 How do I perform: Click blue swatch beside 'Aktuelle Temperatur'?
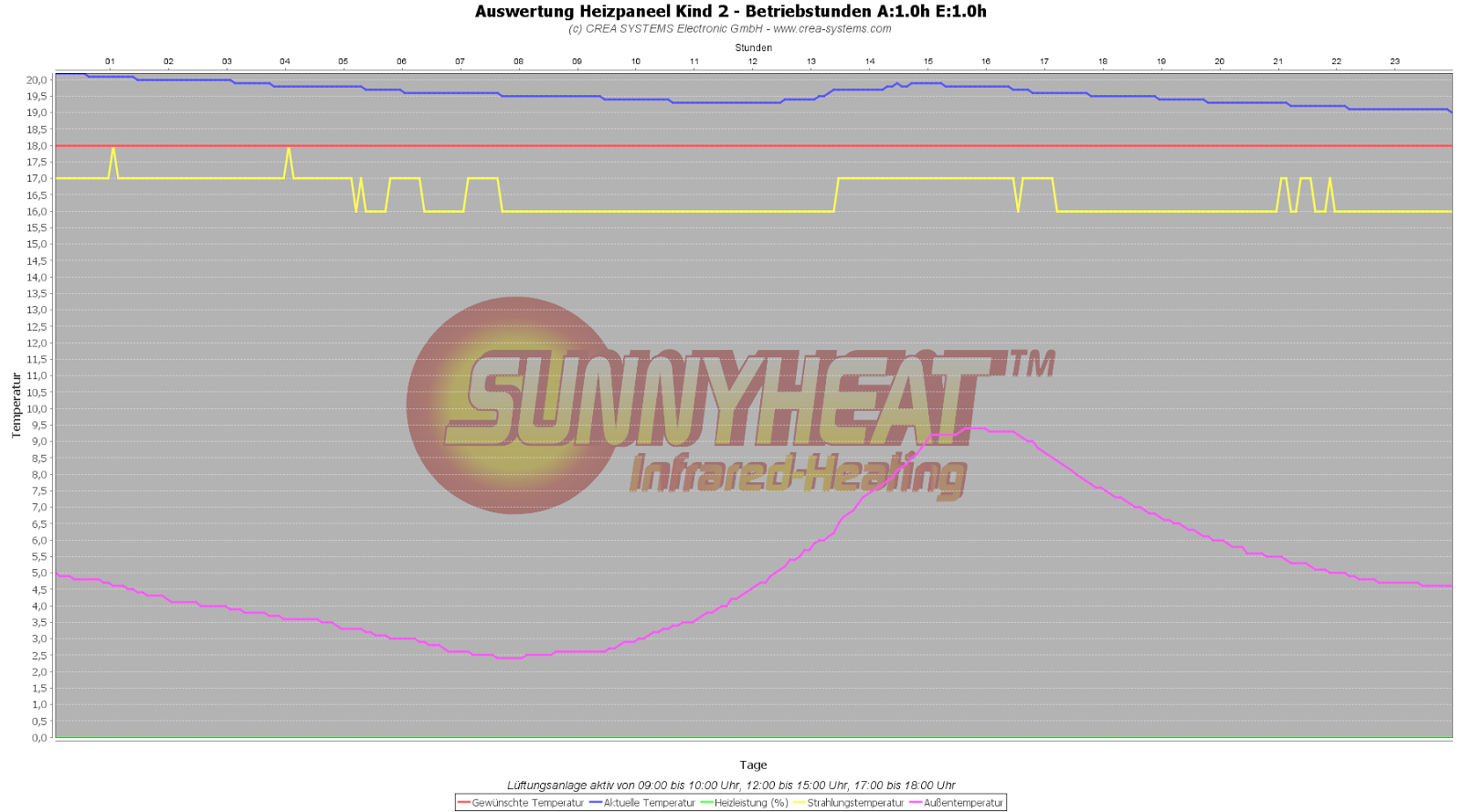[x=596, y=803]
